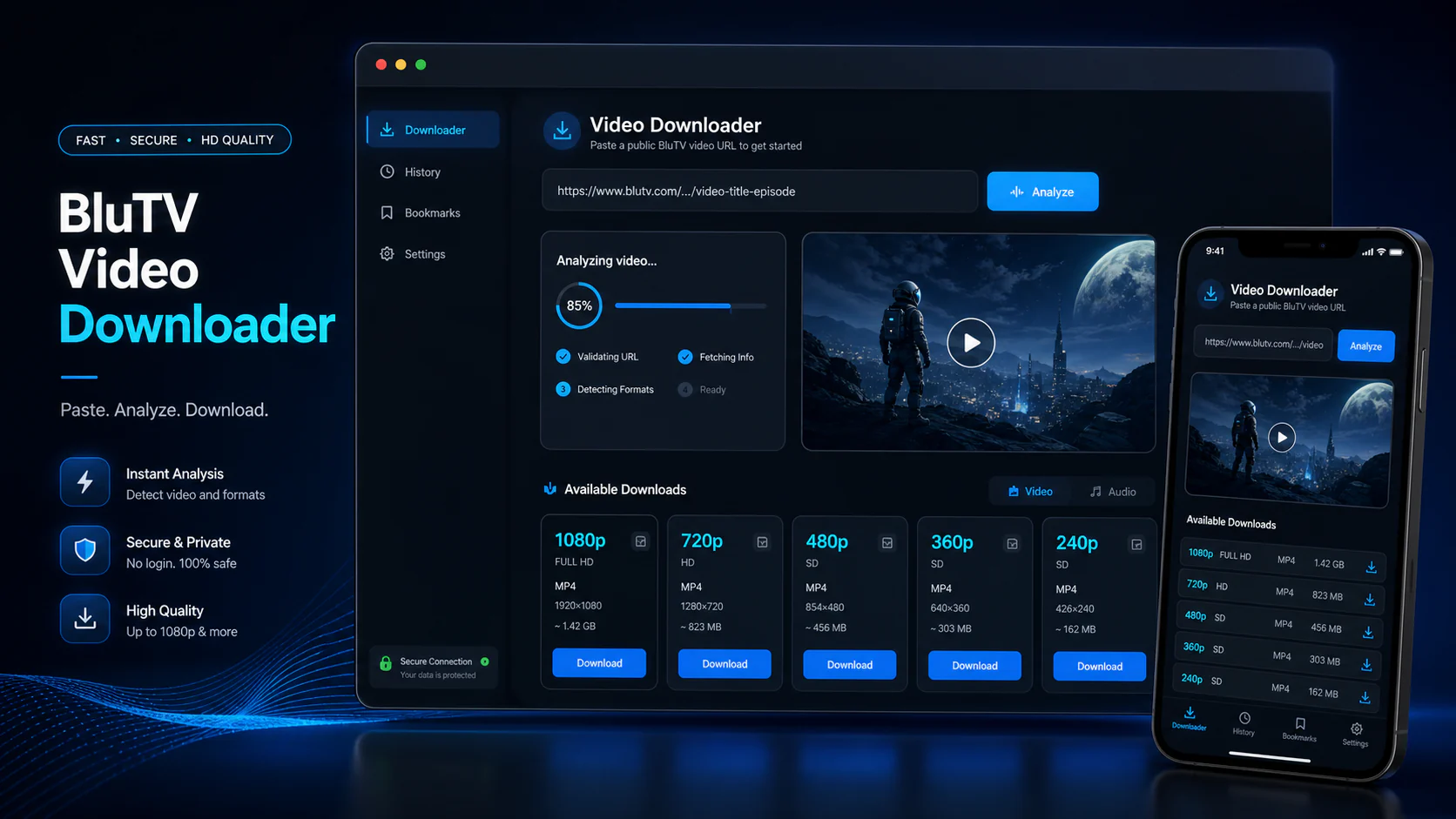This screenshot has height=819, width=1456.
Task: Open the Downloader section in the sidebar
Action: 433,130
